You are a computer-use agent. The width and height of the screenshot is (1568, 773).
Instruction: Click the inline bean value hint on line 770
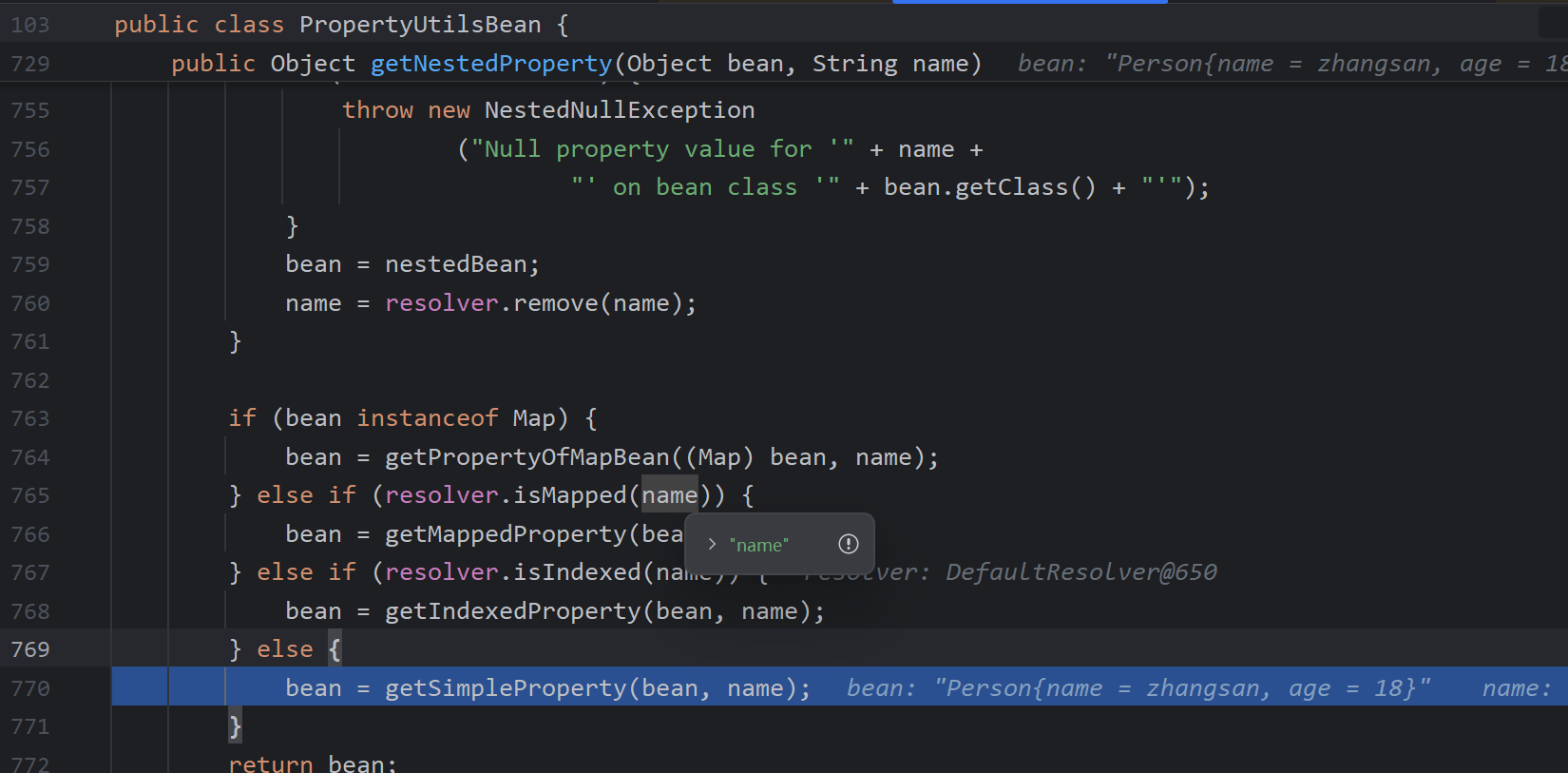click(1138, 687)
